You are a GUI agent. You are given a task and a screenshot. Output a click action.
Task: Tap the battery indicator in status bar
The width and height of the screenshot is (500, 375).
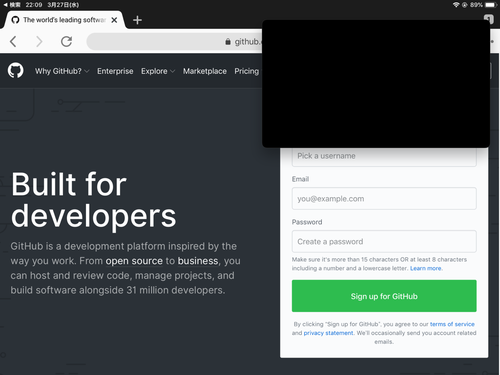coord(491,5)
